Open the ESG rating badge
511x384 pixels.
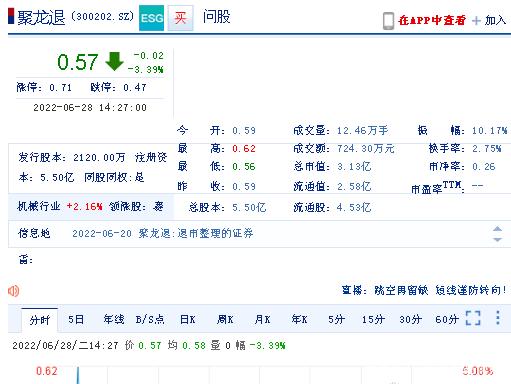tap(151, 18)
